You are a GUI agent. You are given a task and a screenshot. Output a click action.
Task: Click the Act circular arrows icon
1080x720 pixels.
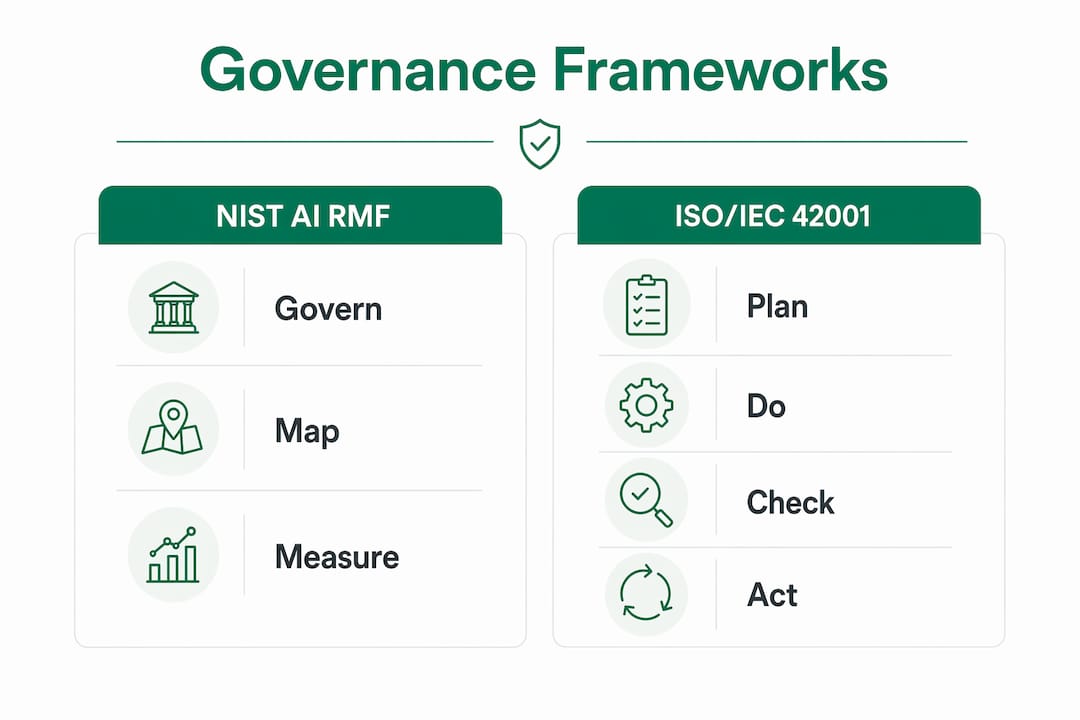(645, 593)
